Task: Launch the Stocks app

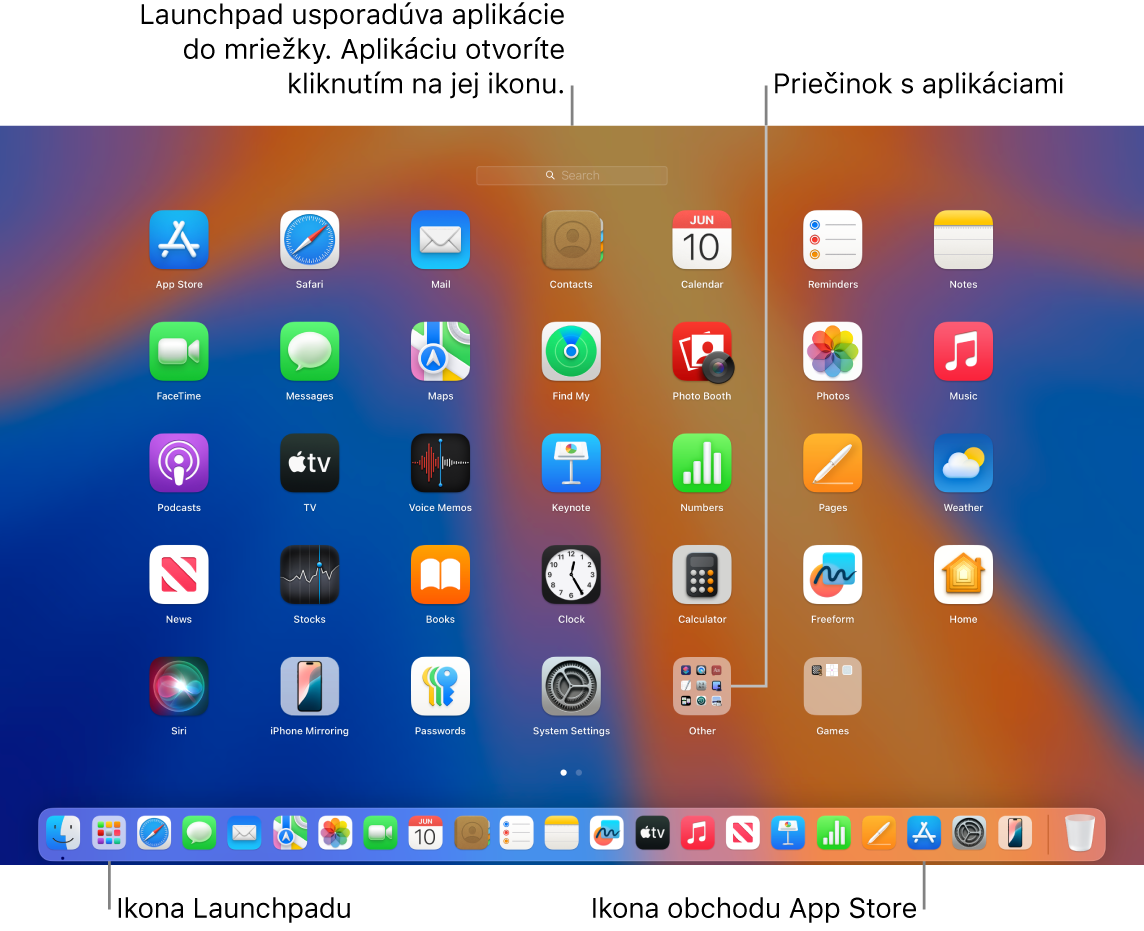Action: coord(309,575)
